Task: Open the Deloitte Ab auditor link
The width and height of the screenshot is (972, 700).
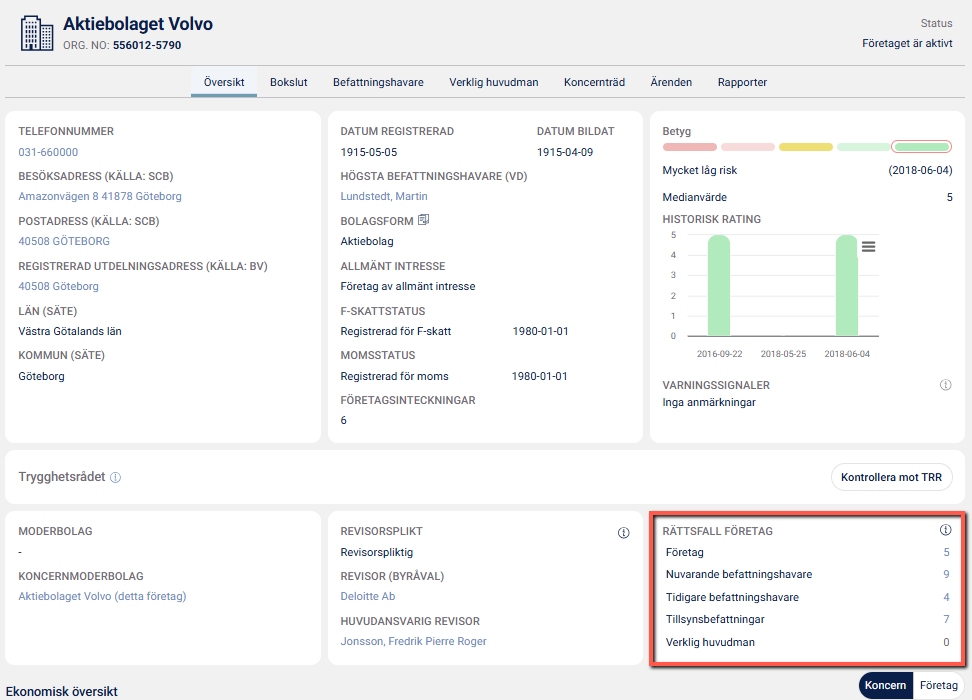Action: (368, 597)
